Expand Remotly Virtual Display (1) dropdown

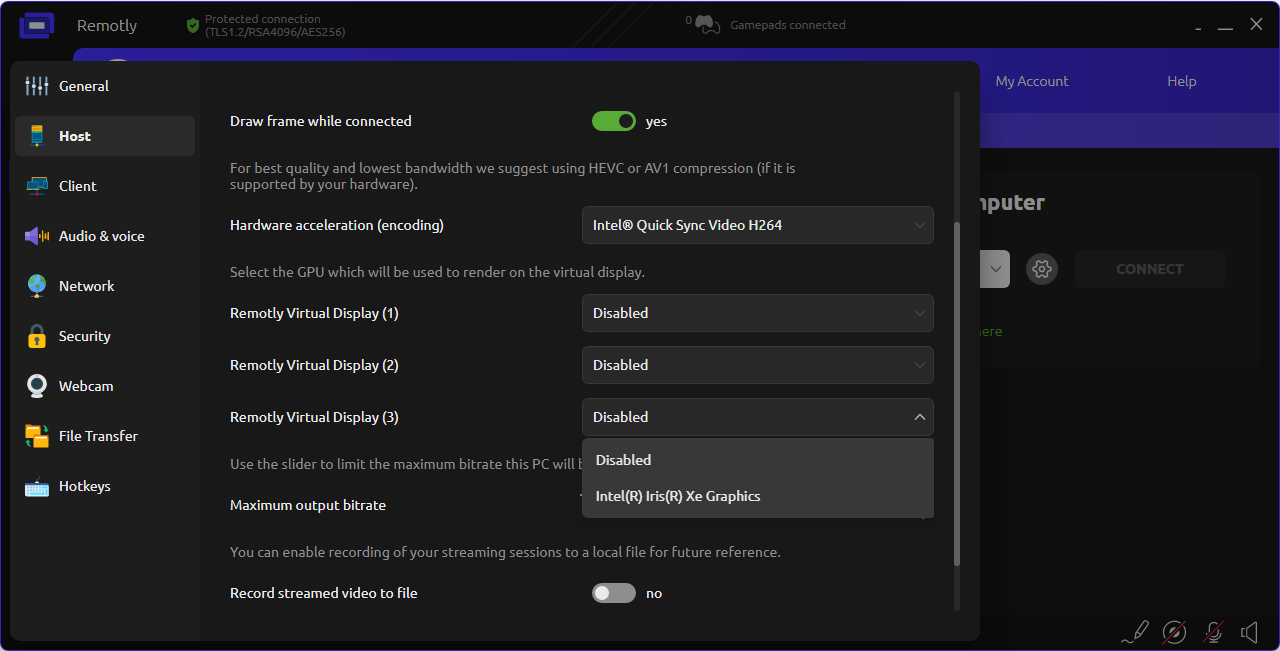(757, 313)
